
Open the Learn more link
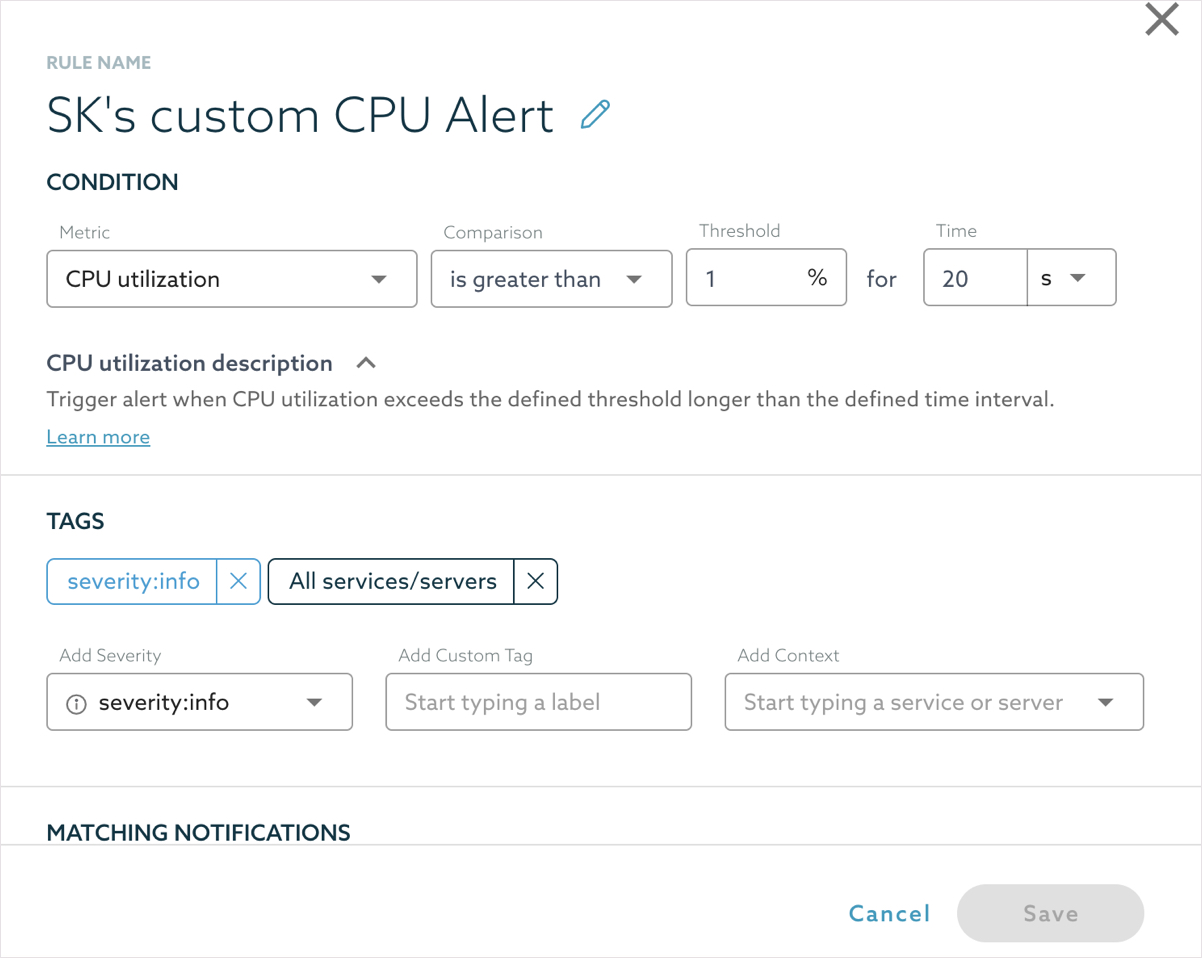click(97, 436)
